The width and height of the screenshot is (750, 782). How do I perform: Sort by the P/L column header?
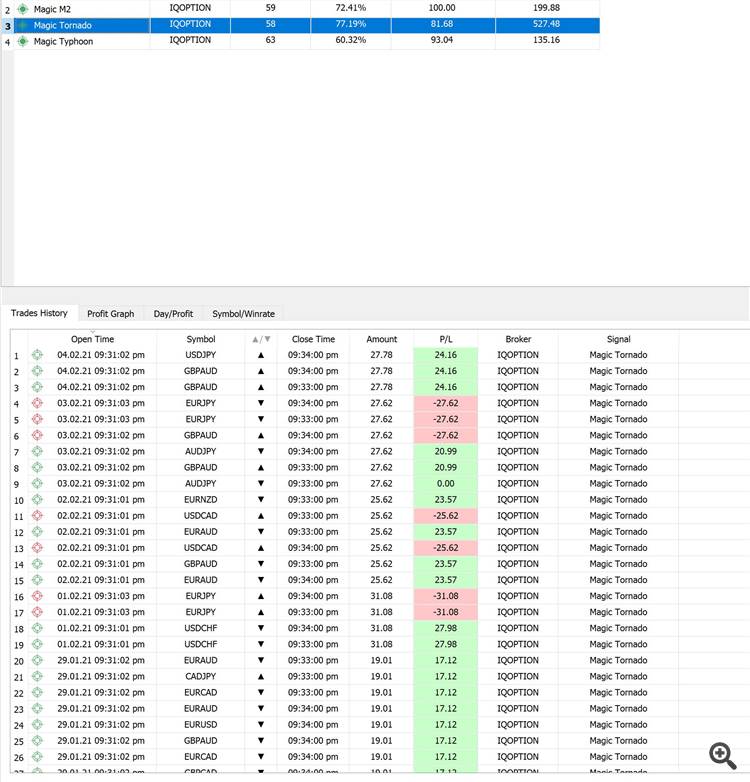[x=446, y=339]
